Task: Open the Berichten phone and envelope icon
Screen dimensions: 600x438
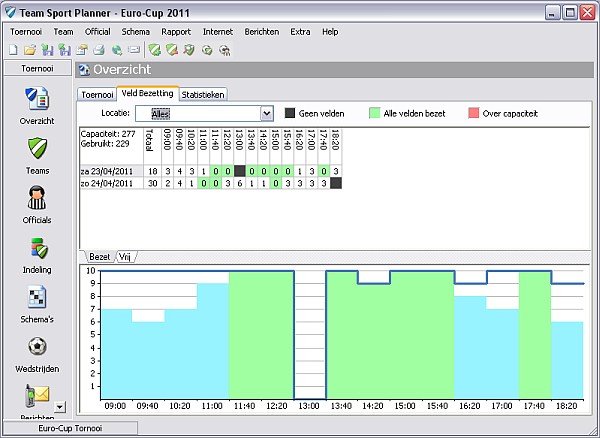Action: (37, 396)
